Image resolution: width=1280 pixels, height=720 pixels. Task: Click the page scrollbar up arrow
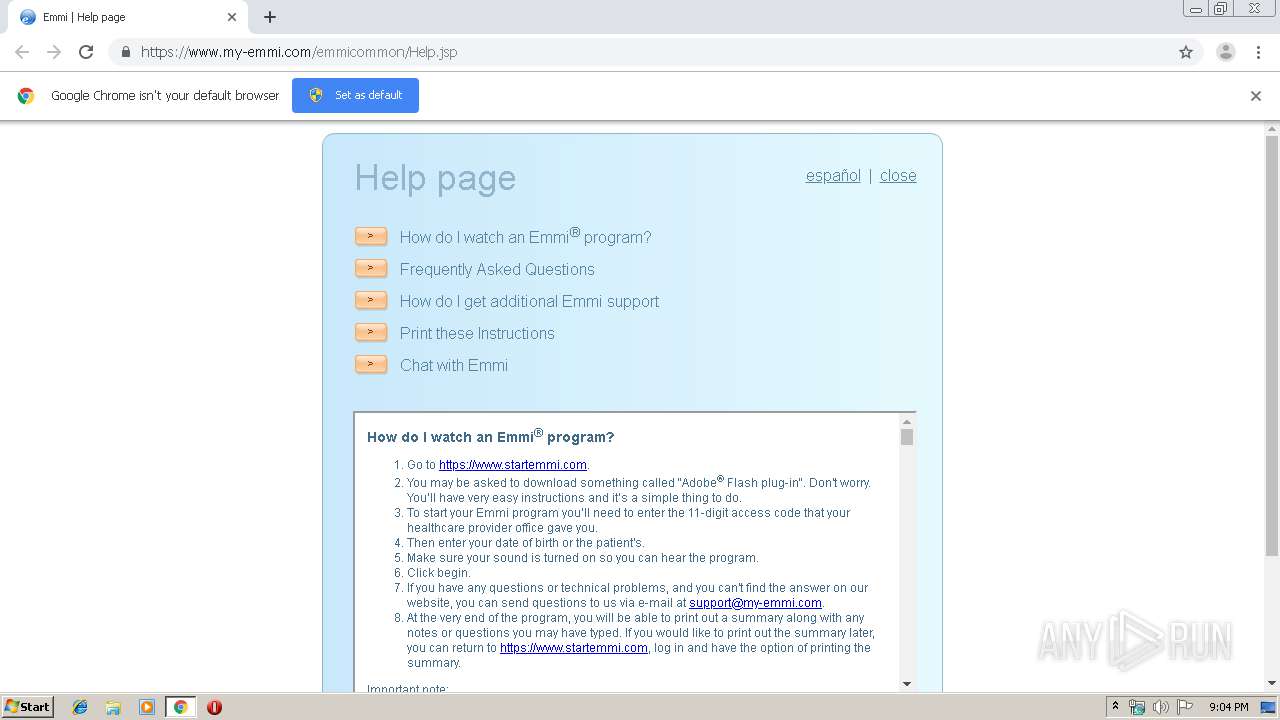[1272, 128]
